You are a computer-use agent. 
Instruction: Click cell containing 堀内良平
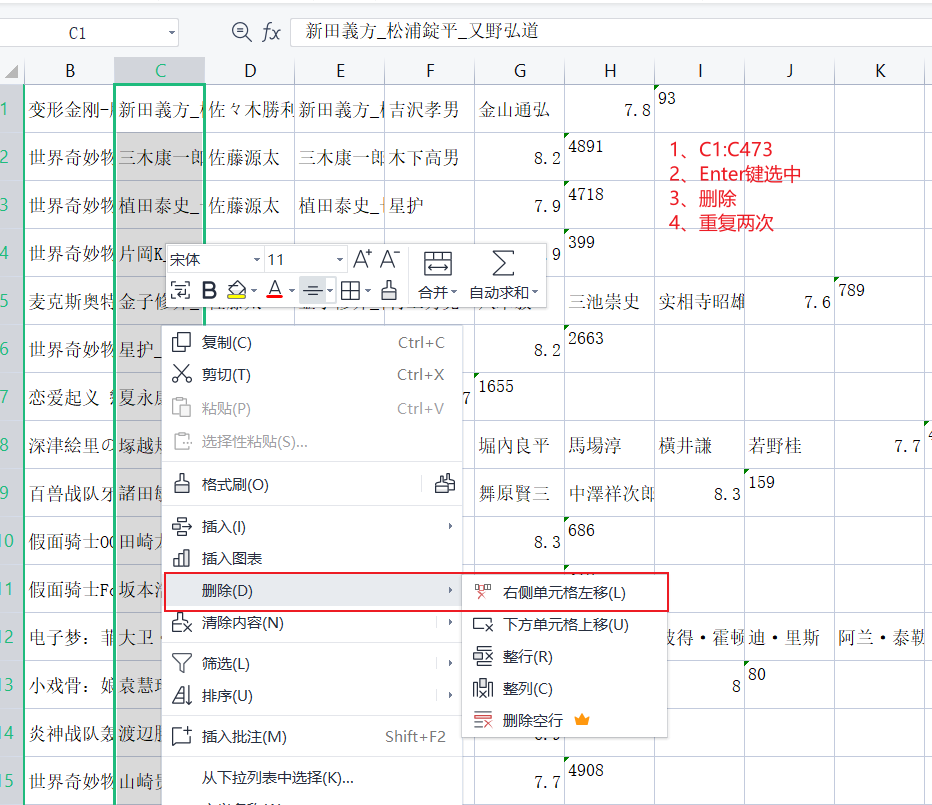[x=519, y=445]
